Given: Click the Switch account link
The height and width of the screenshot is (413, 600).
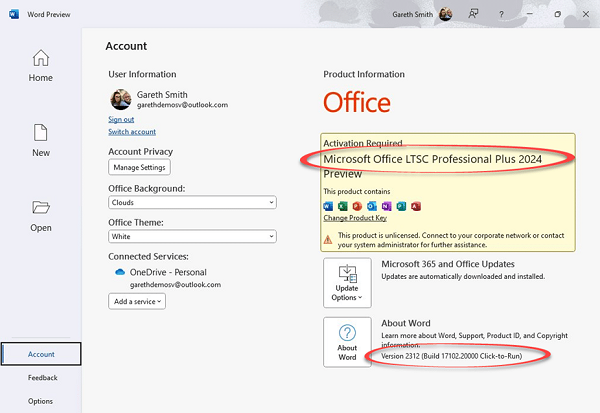Looking at the screenshot, I should point(132,132).
